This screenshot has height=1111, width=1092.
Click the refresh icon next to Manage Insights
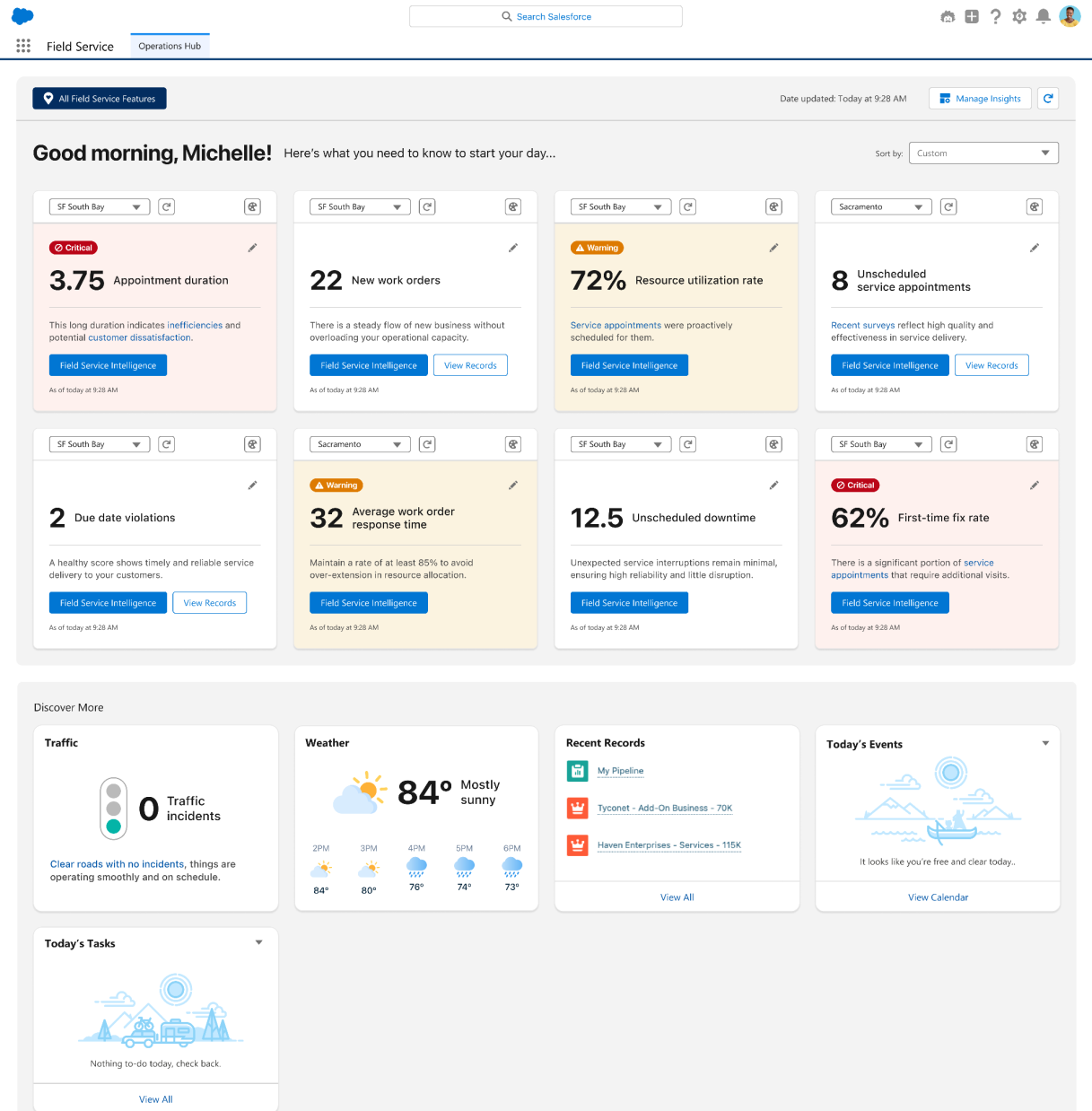[x=1048, y=99]
